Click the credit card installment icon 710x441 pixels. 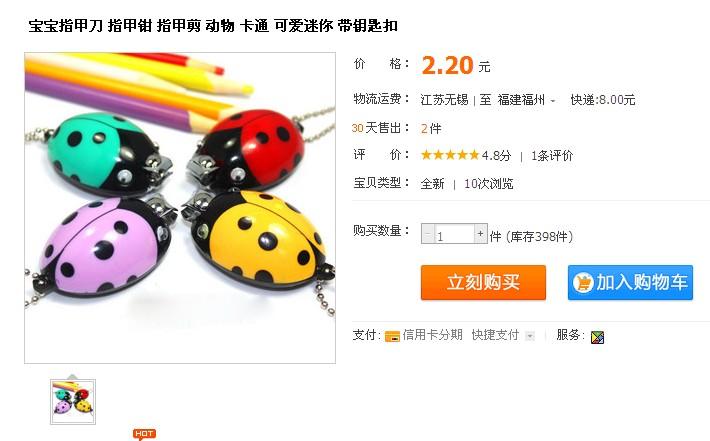(x=392, y=336)
